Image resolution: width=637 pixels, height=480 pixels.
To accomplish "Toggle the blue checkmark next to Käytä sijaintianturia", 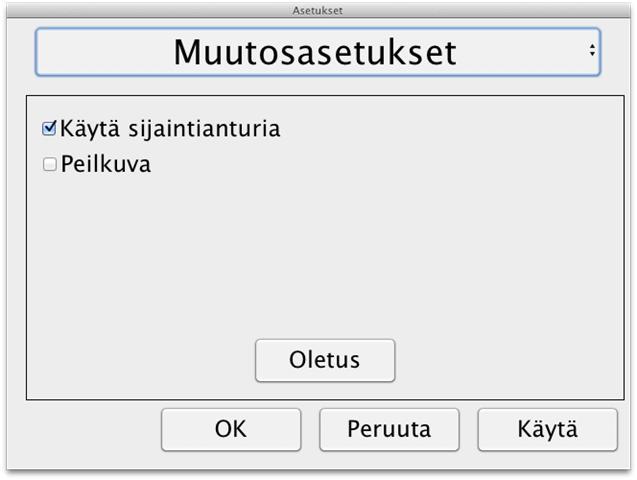I will point(49,128).
